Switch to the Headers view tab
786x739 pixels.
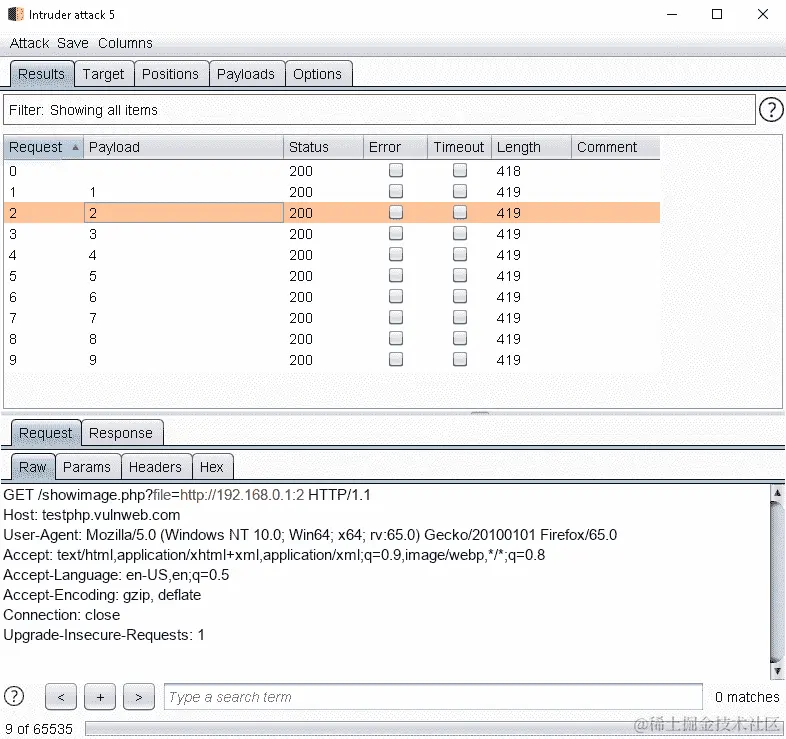point(155,467)
